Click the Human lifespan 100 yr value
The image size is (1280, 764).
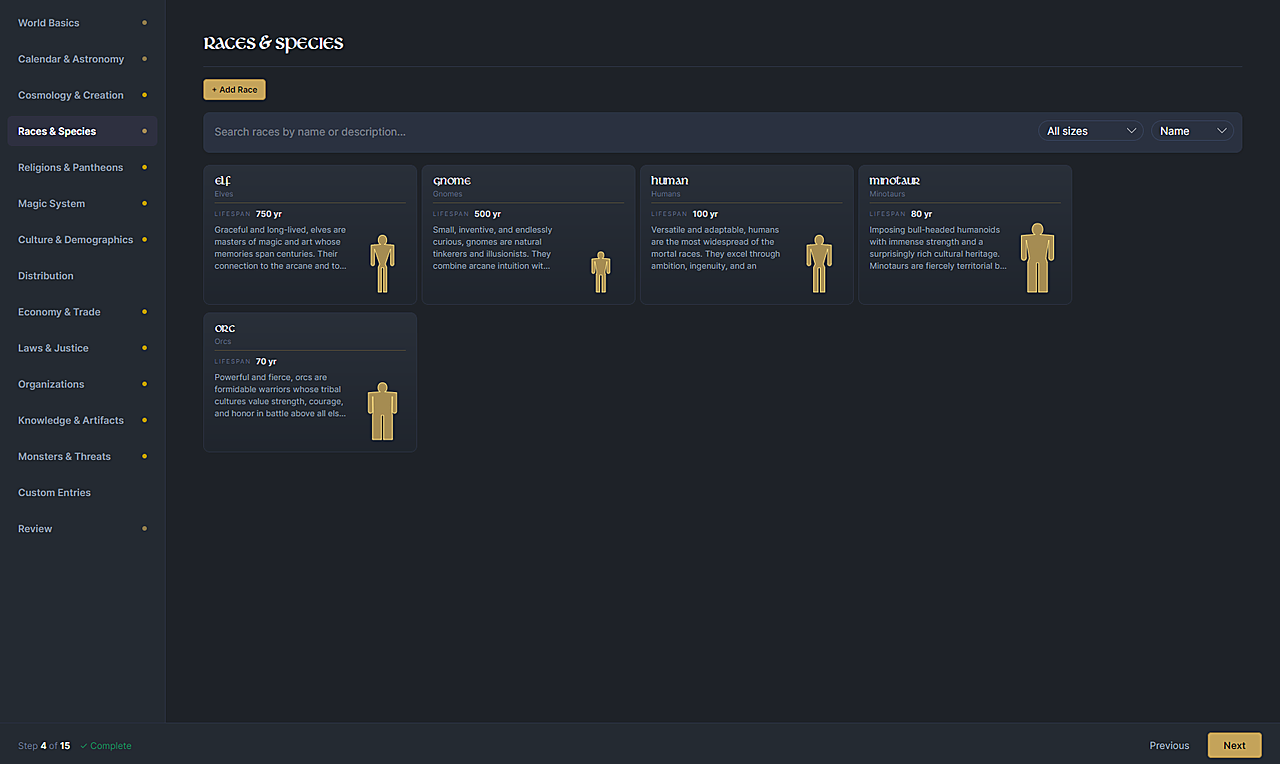pyautogui.click(x=705, y=214)
